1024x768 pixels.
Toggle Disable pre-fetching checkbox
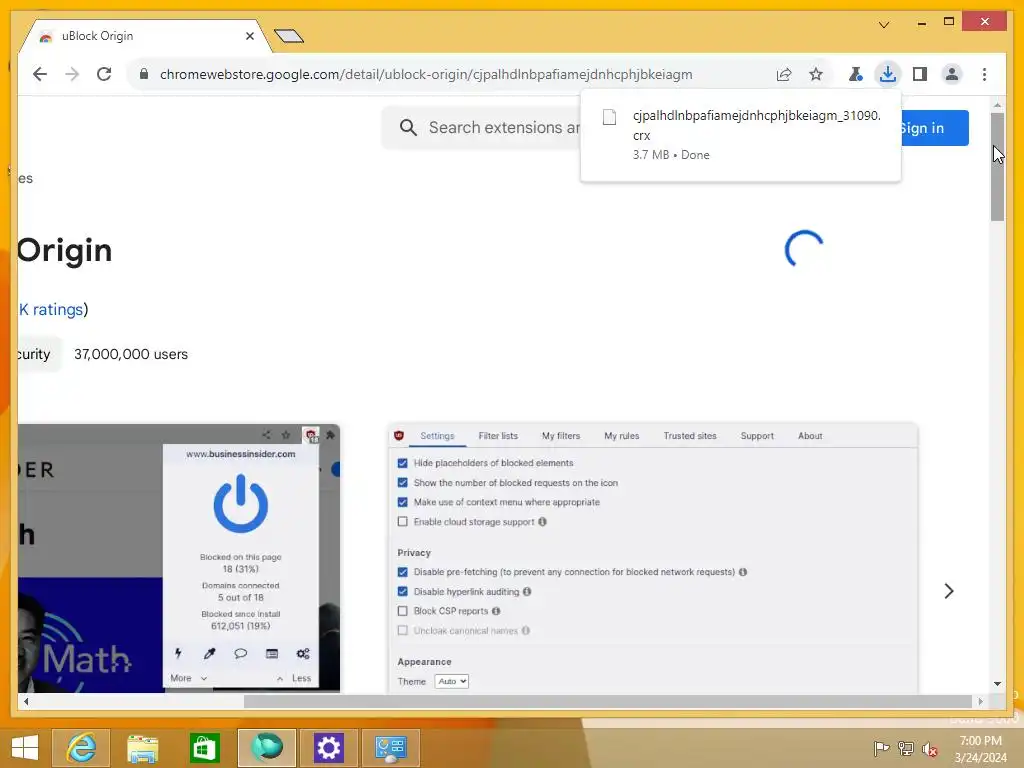point(402,572)
